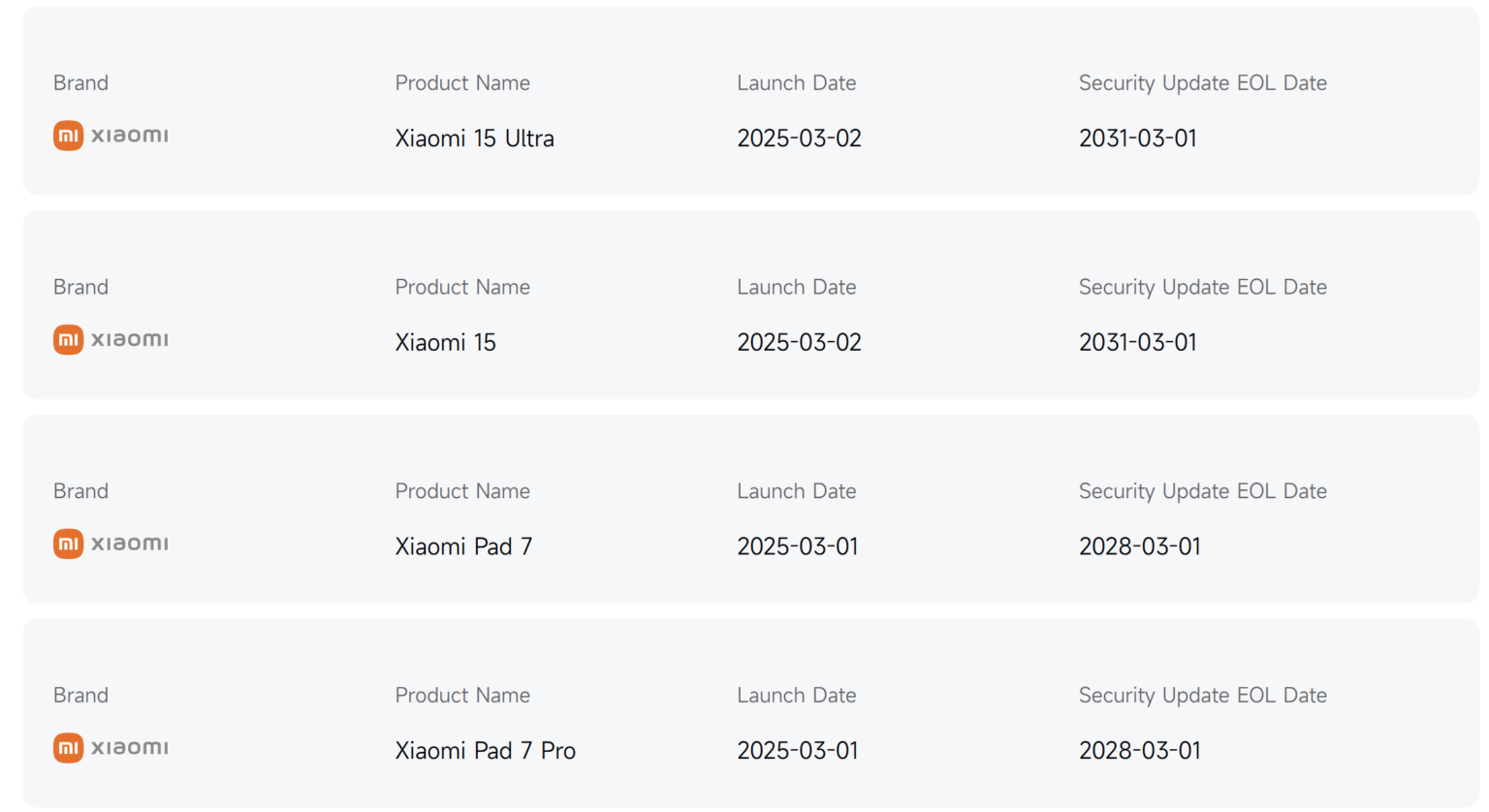The image size is (1489, 812).
Task: Click the Xiaomi logo beside Xiaomi 15
Action: tap(110, 339)
